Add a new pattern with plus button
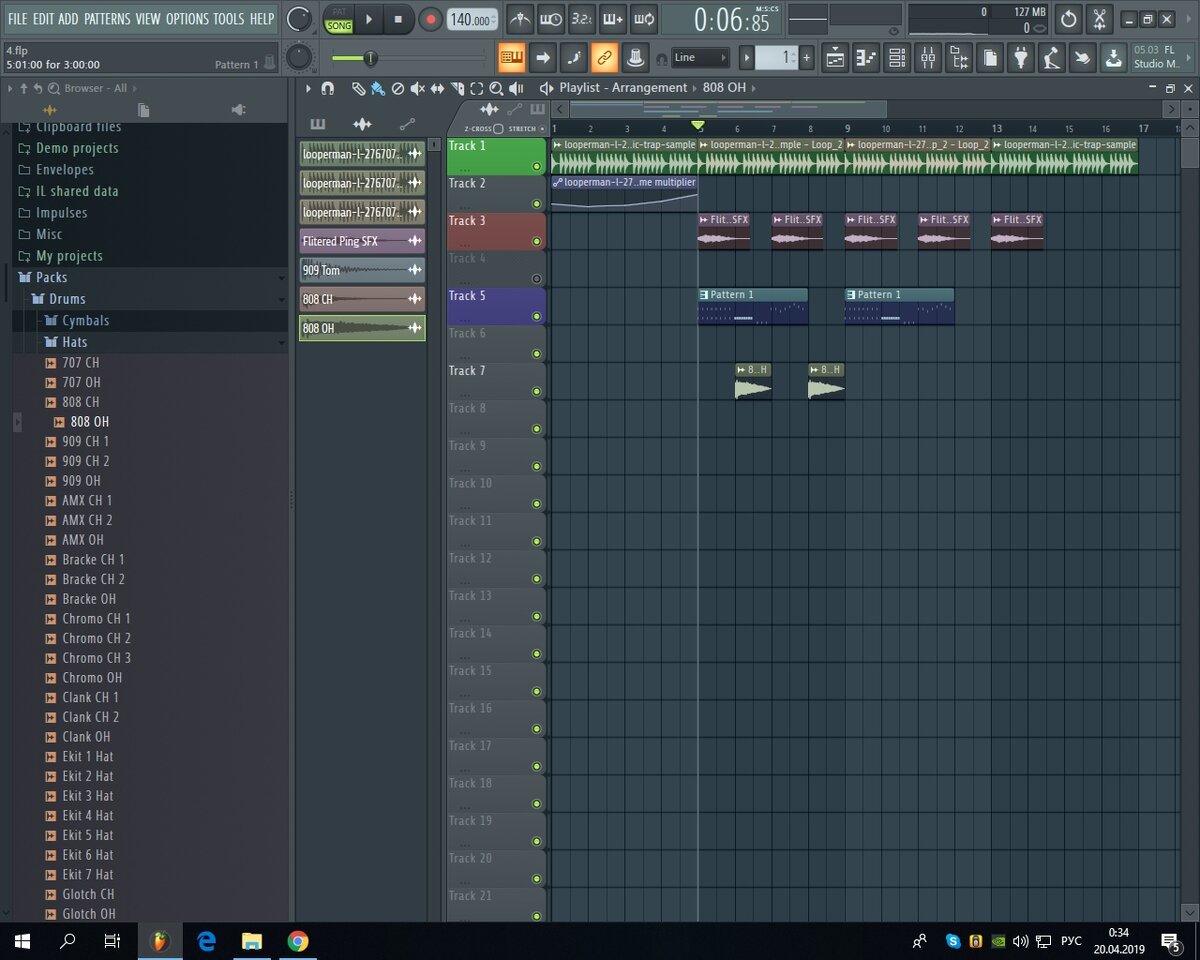 point(807,58)
